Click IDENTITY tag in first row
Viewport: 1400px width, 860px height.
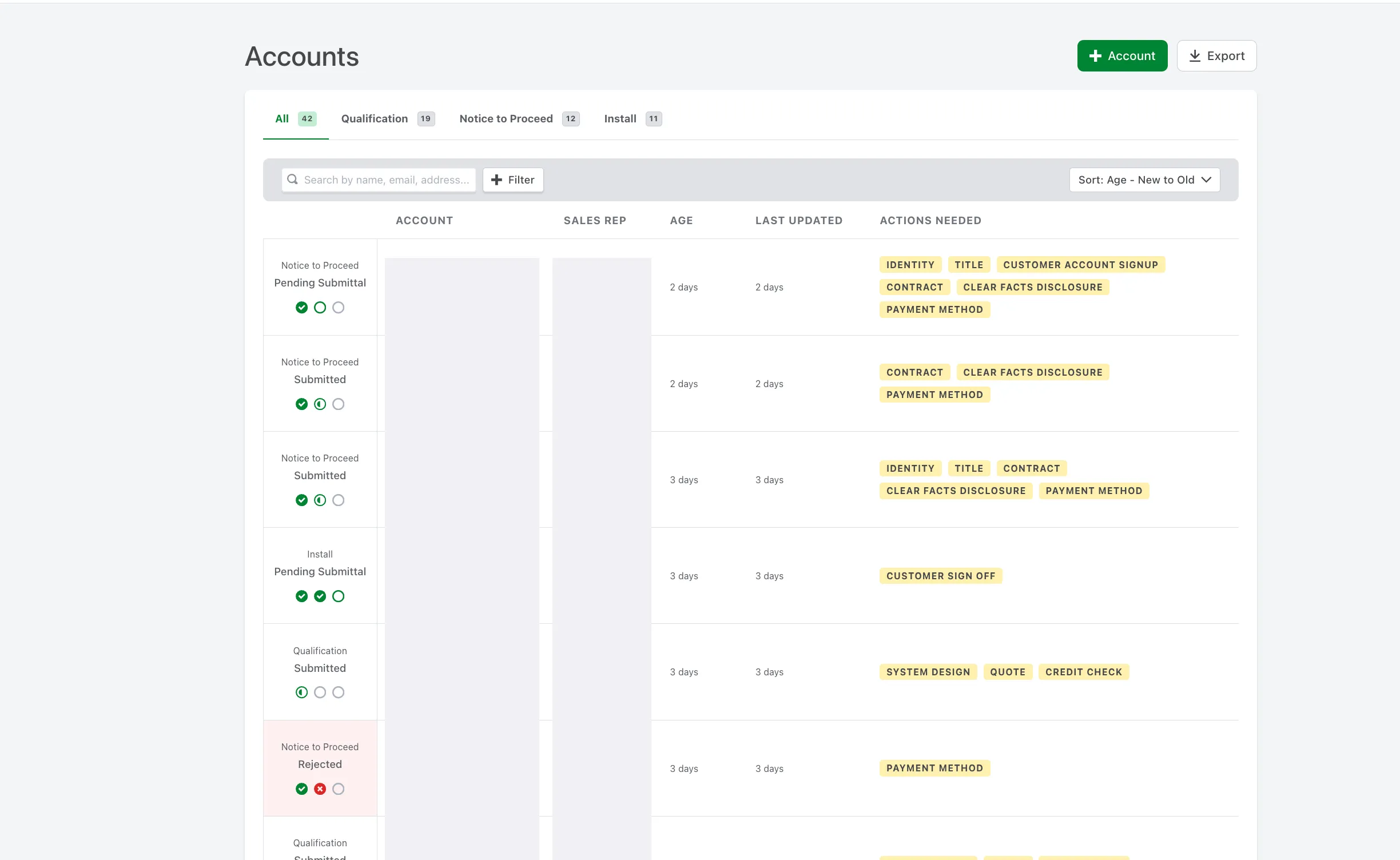coord(910,265)
